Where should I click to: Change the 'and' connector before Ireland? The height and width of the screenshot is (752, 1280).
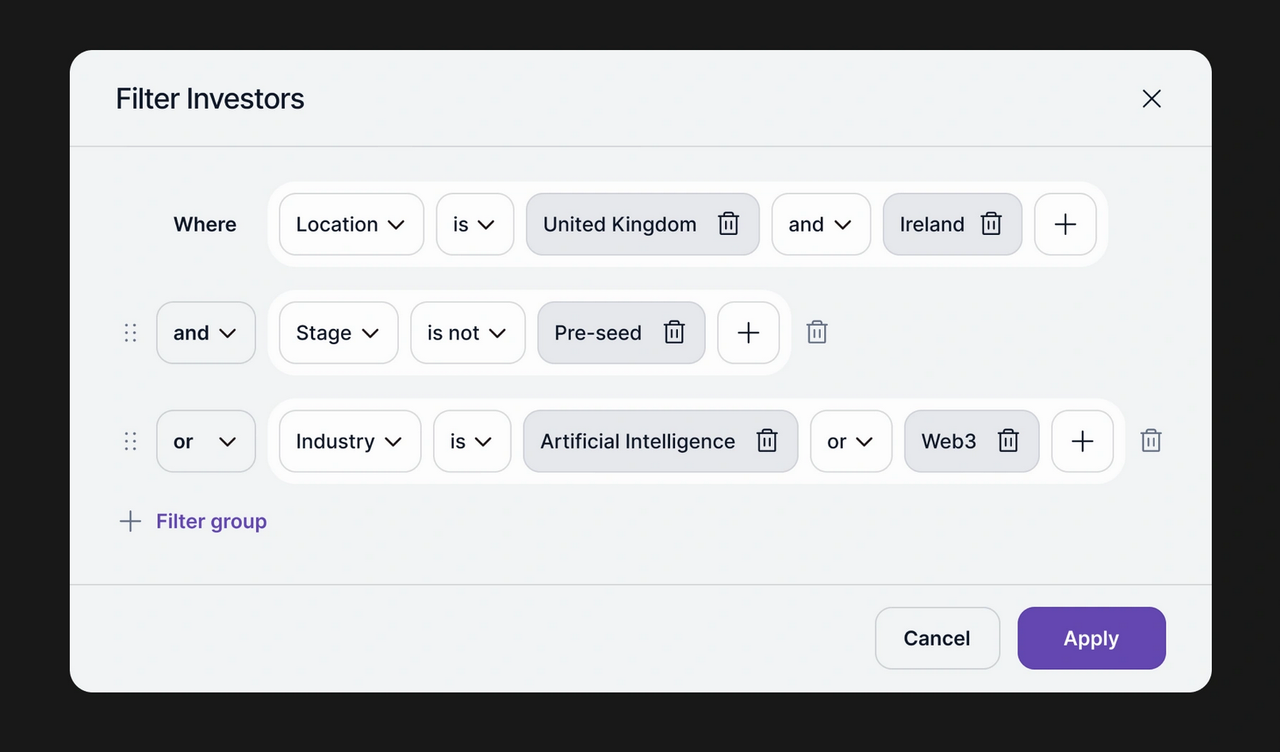pos(820,224)
